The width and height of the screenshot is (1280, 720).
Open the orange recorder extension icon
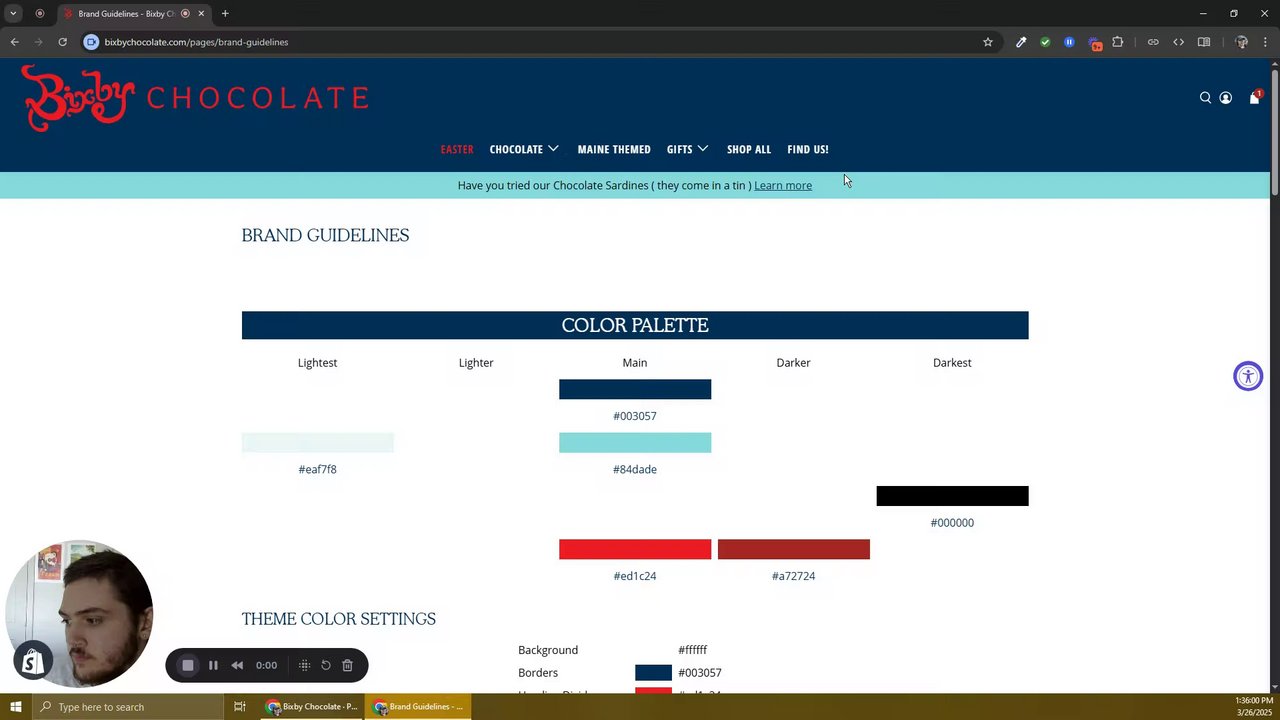[x=1095, y=43]
